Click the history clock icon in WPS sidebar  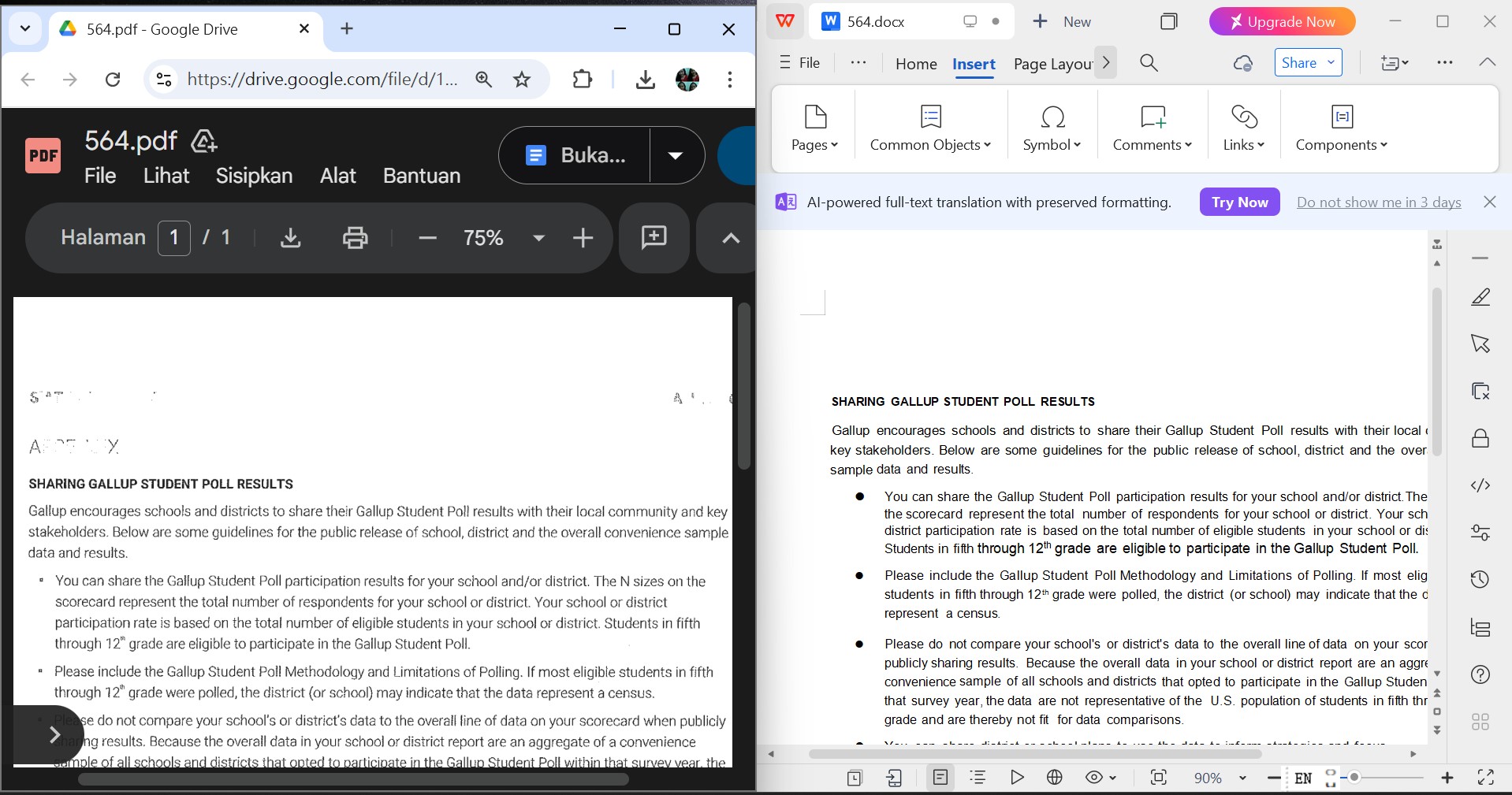coord(1480,580)
